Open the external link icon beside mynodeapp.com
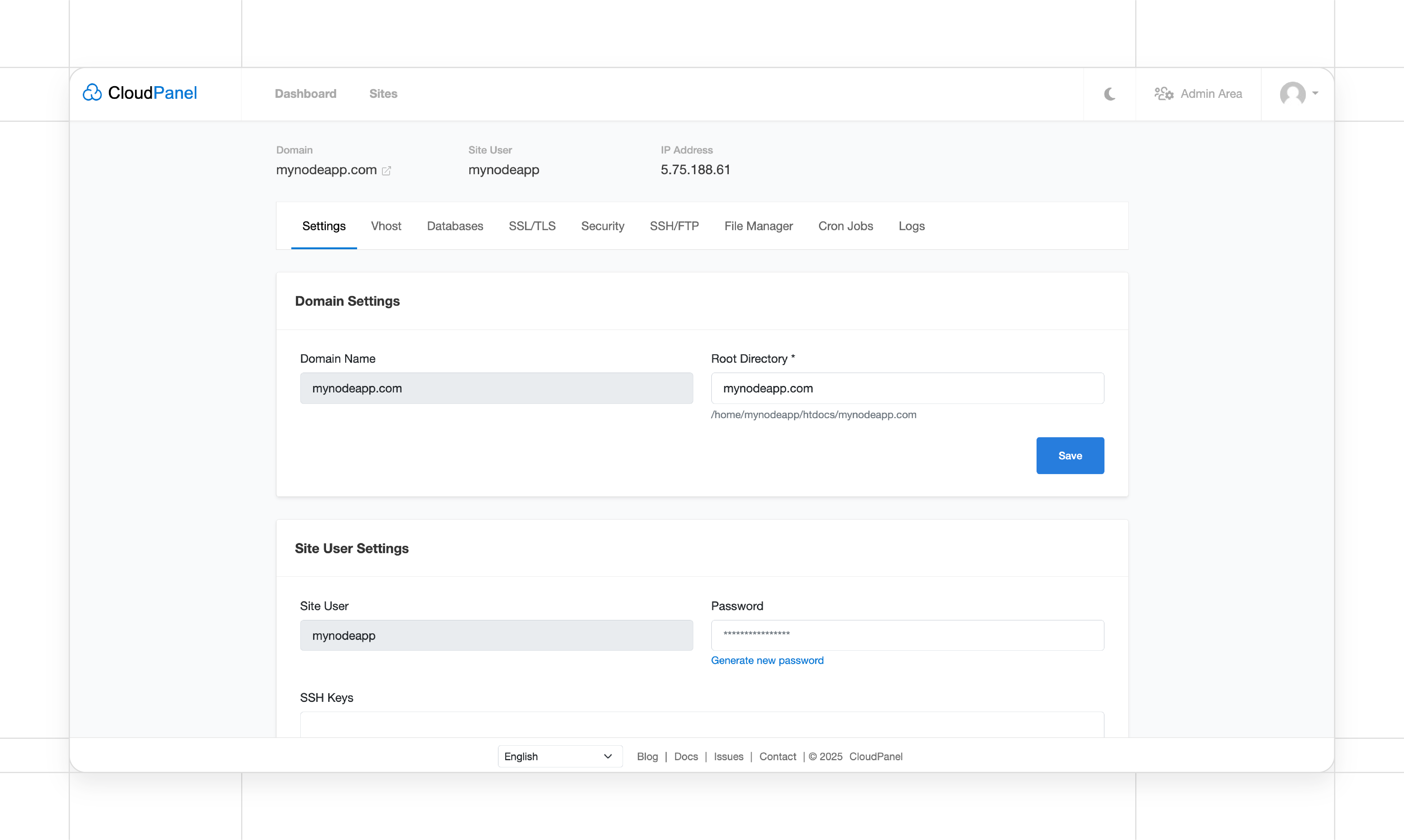The height and width of the screenshot is (840, 1404). pyautogui.click(x=386, y=171)
